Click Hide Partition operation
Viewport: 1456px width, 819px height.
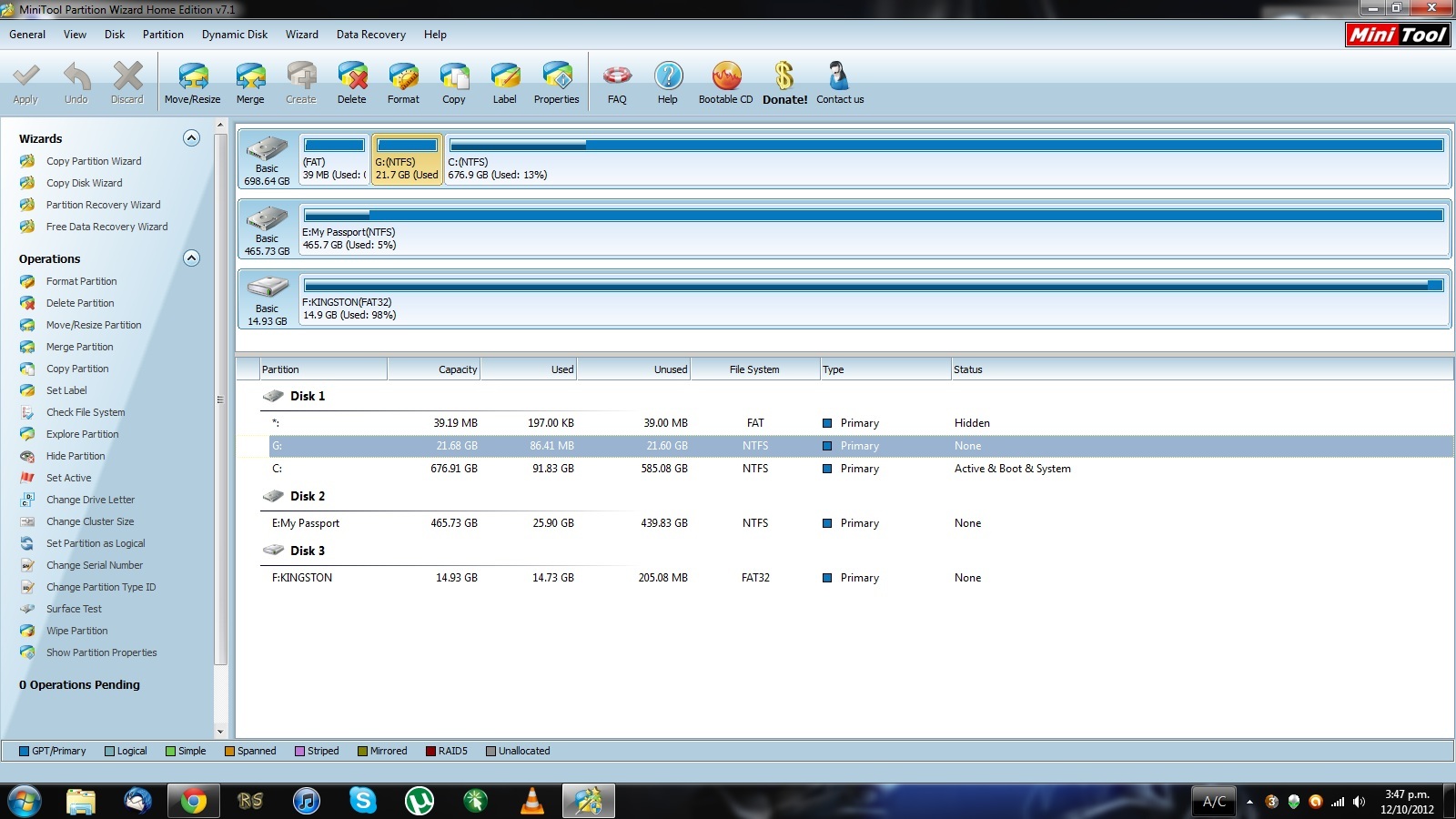(76, 456)
